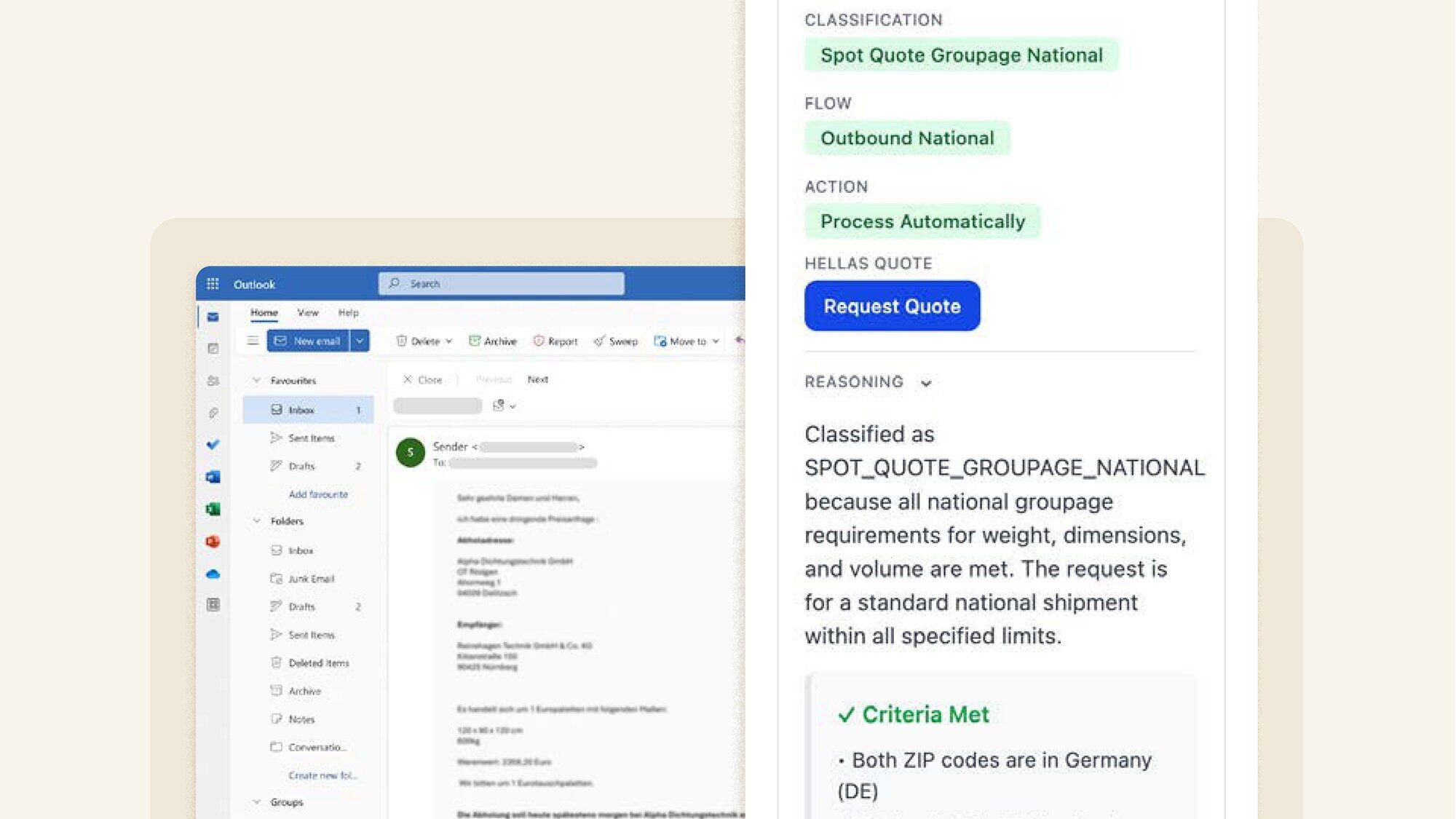Image resolution: width=1456 pixels, height=819 pixels.
Task: Click the hamburger navigation pane toggle
Action: tap(253, 341)
